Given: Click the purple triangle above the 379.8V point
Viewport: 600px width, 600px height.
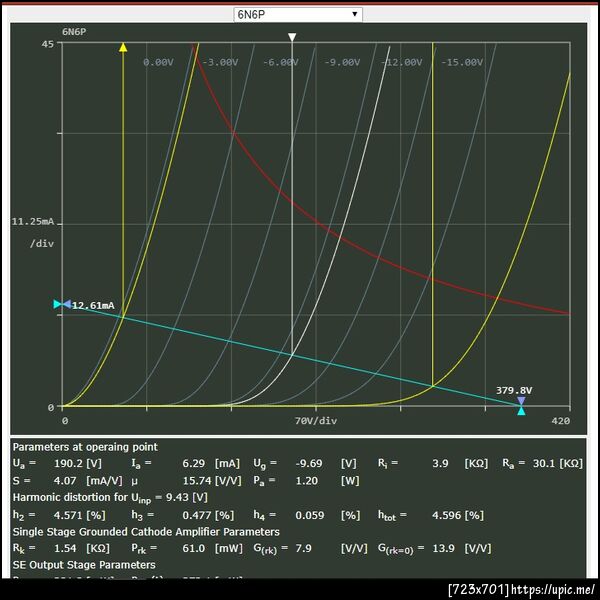Looking at the screenshot, I should pos(521,401).
